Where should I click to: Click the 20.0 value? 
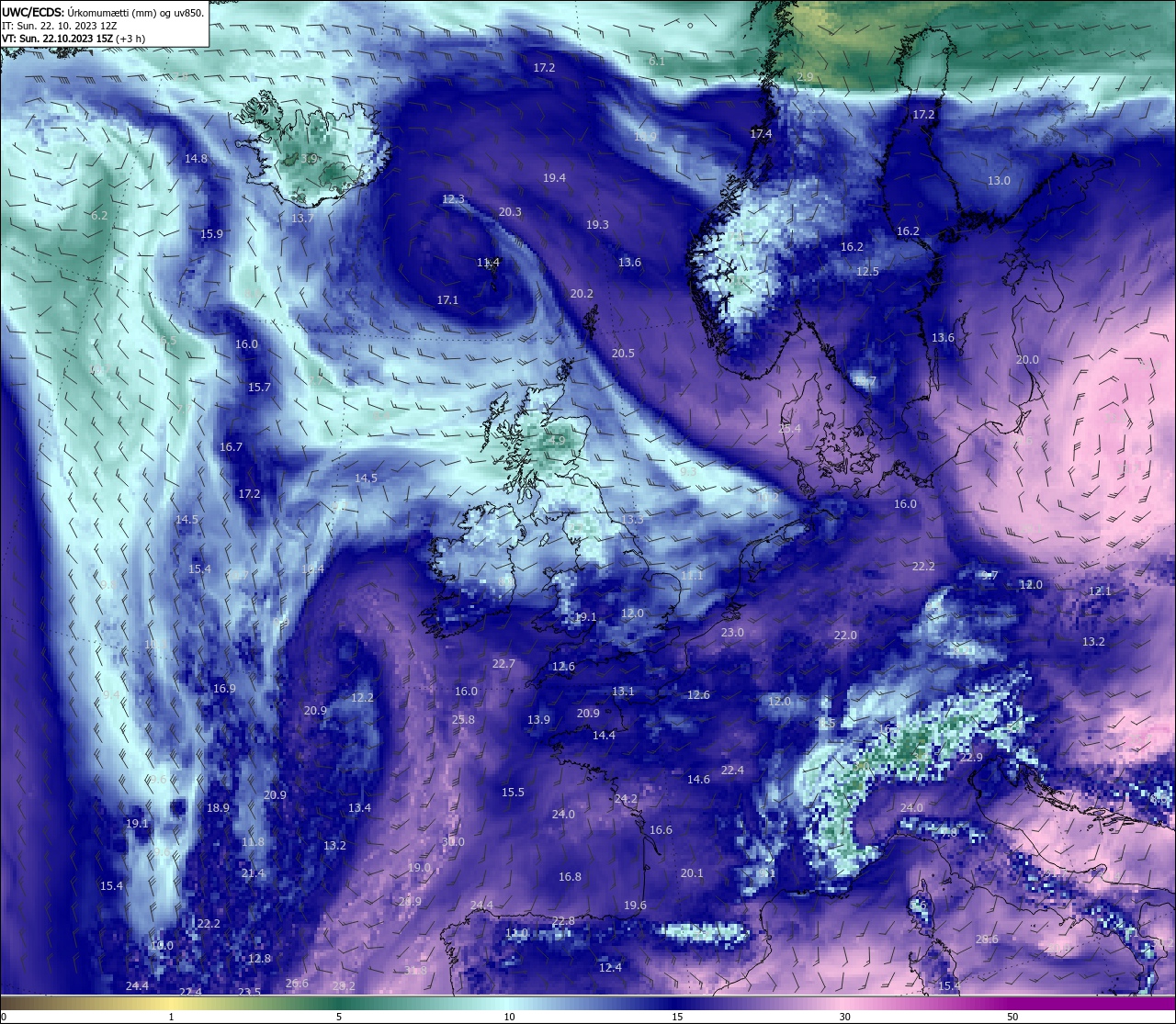coord(1027,360)
